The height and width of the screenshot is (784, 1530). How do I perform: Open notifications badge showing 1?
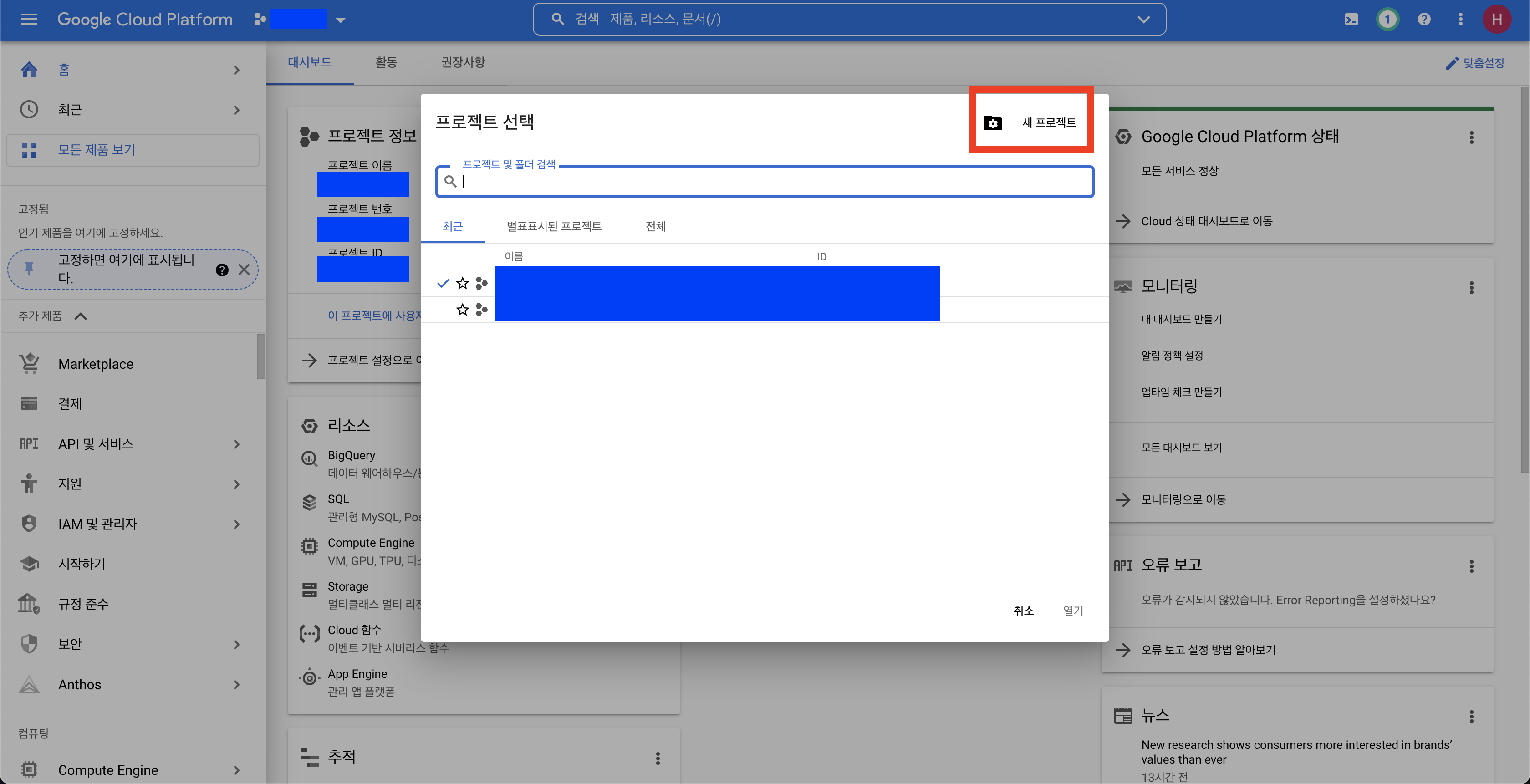(1387, 19)
